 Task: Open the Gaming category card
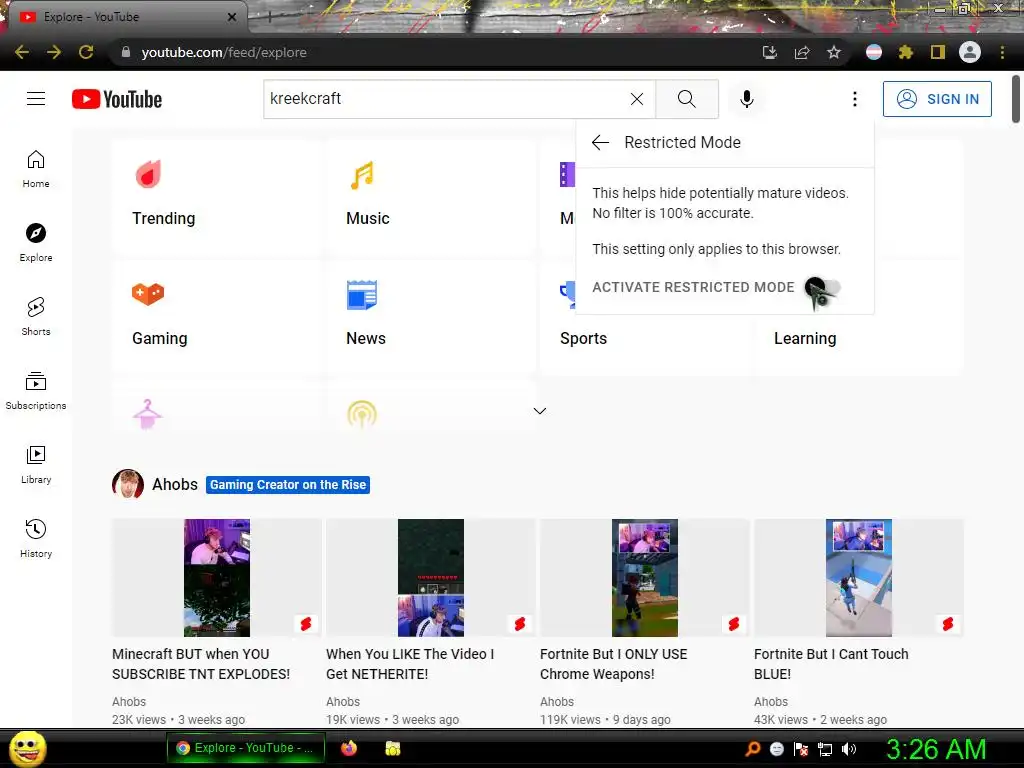(x=217, y=317)
